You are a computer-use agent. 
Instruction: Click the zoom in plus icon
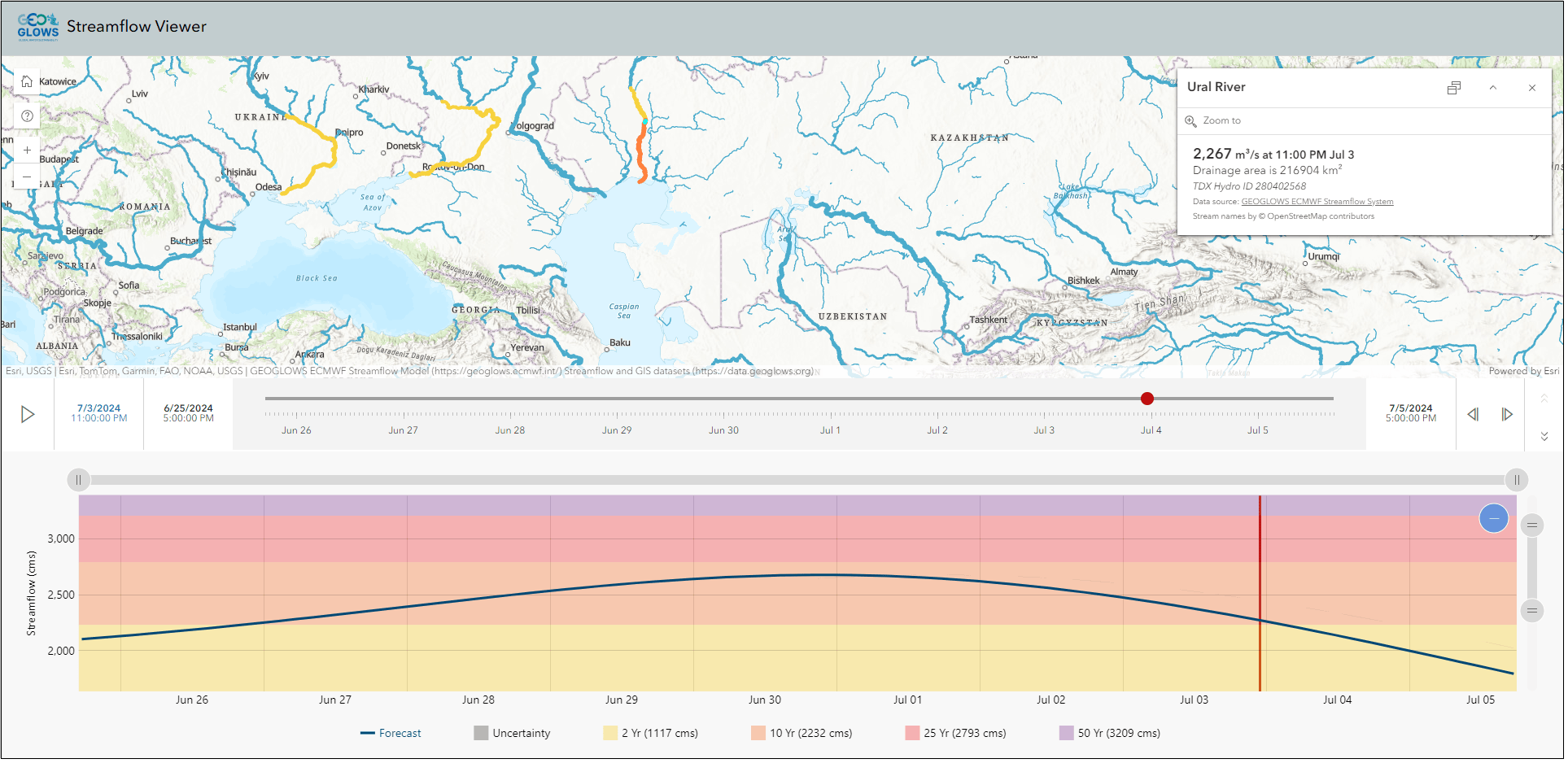(x=27, y=150)
